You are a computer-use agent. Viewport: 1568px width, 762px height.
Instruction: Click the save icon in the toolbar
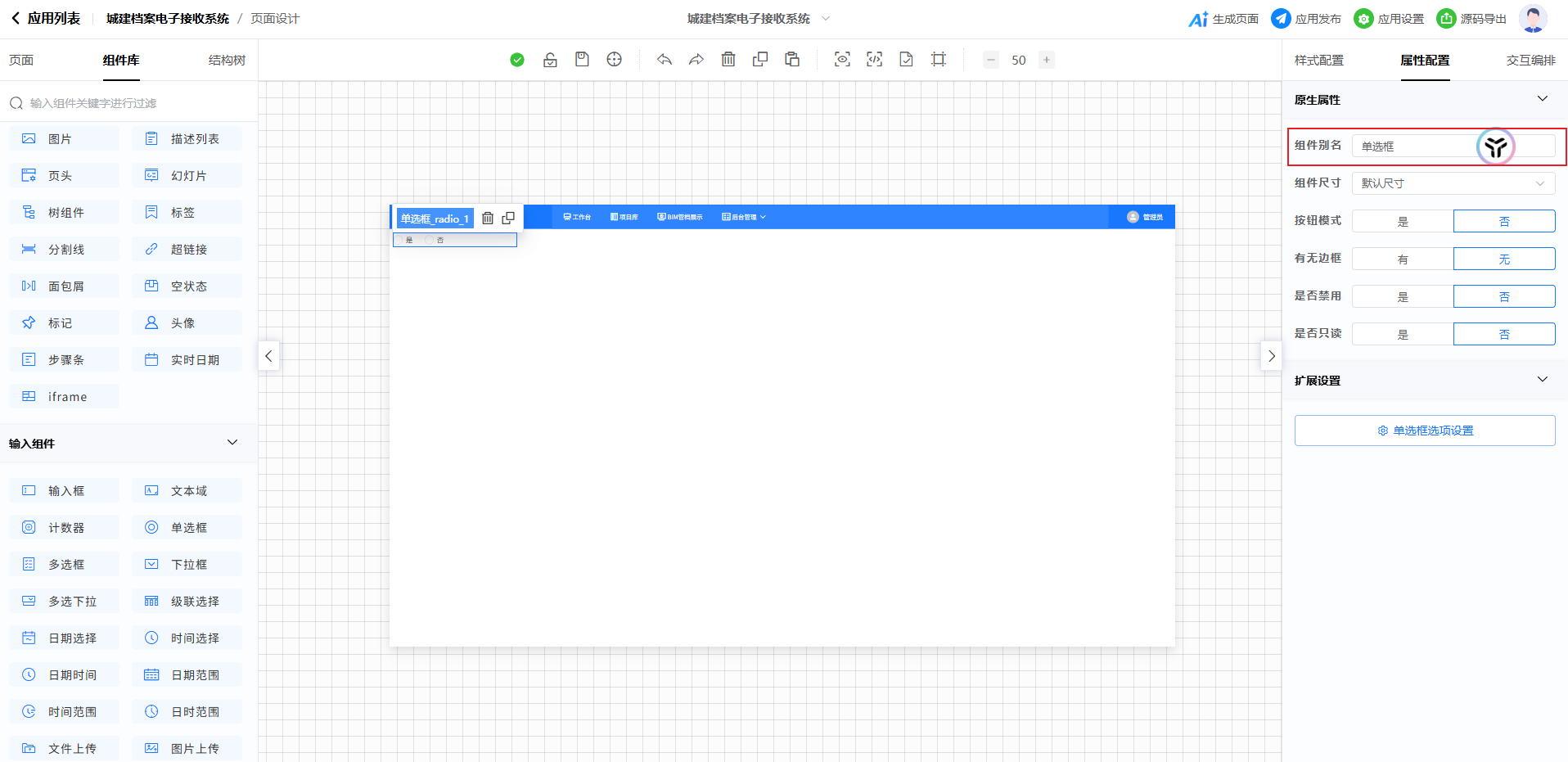coord(582,60)
